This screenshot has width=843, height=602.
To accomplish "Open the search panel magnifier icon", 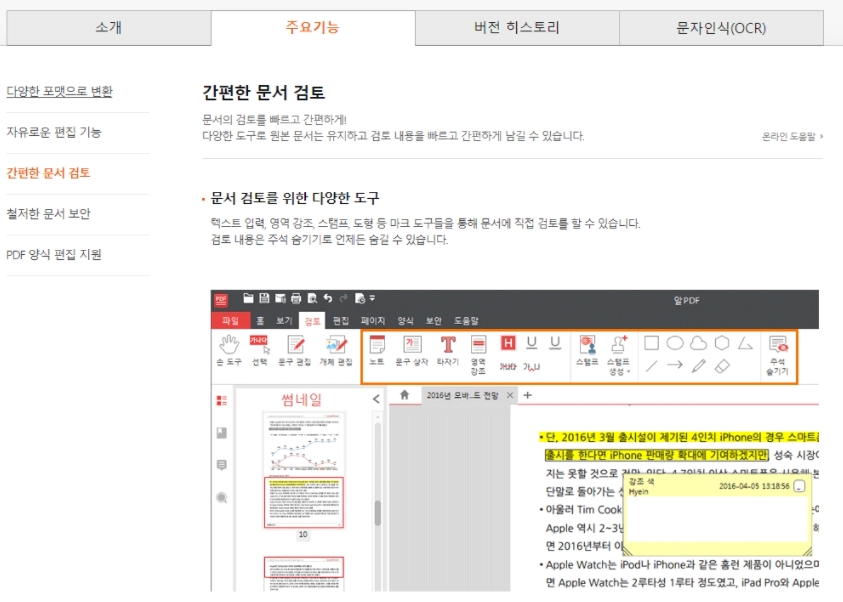I will tap(222, 498).
